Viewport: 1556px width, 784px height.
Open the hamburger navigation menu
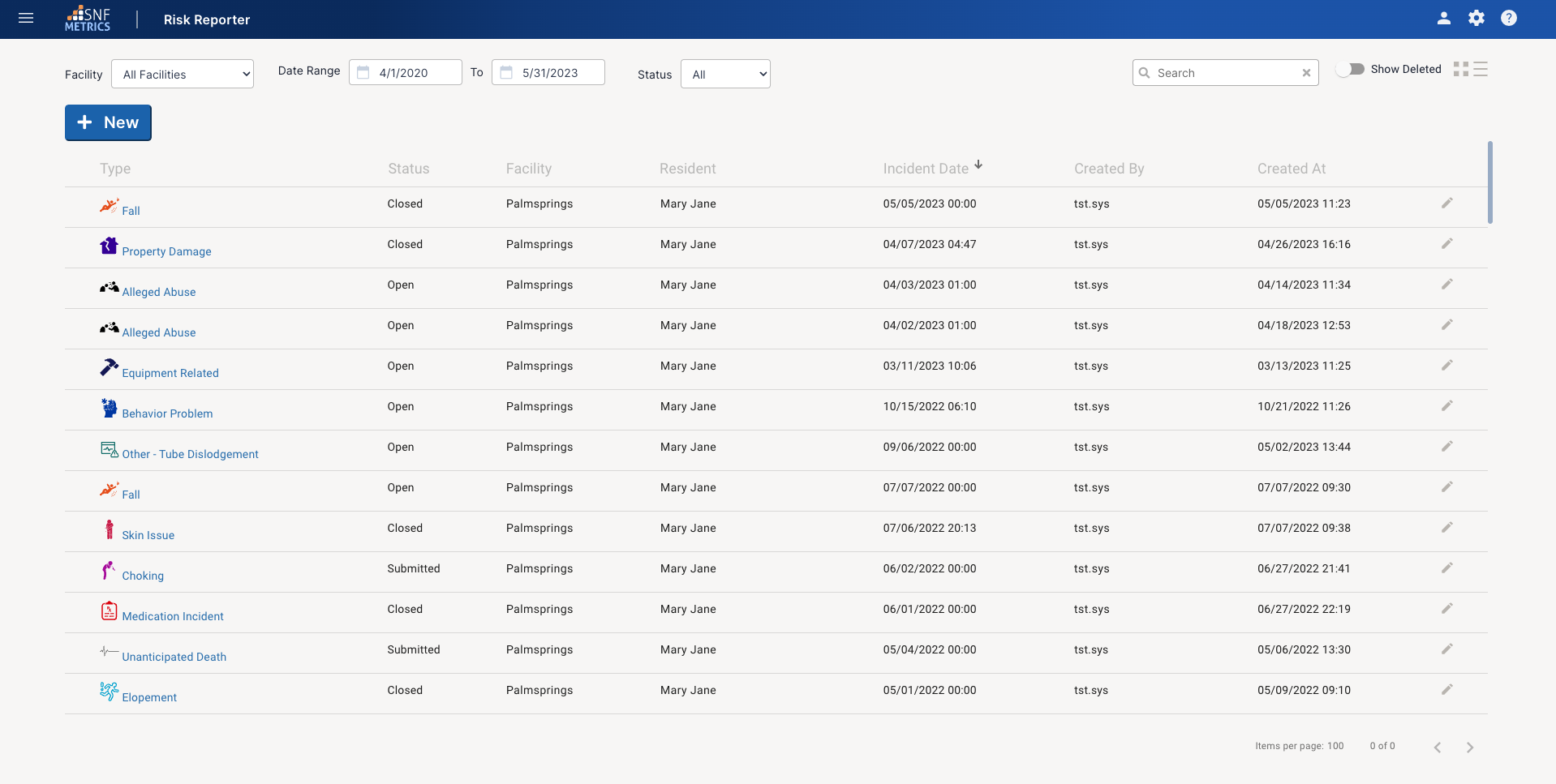(26, 18)
